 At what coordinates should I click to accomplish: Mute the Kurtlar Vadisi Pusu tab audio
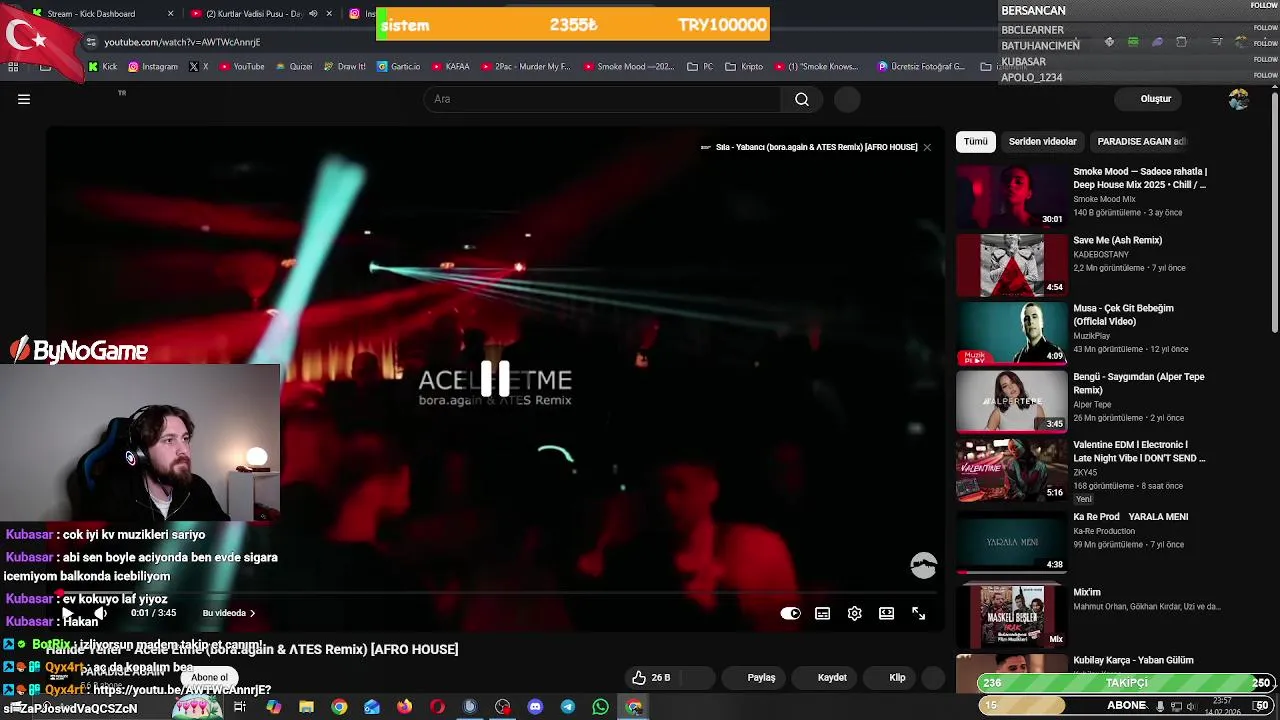(313, 14)
